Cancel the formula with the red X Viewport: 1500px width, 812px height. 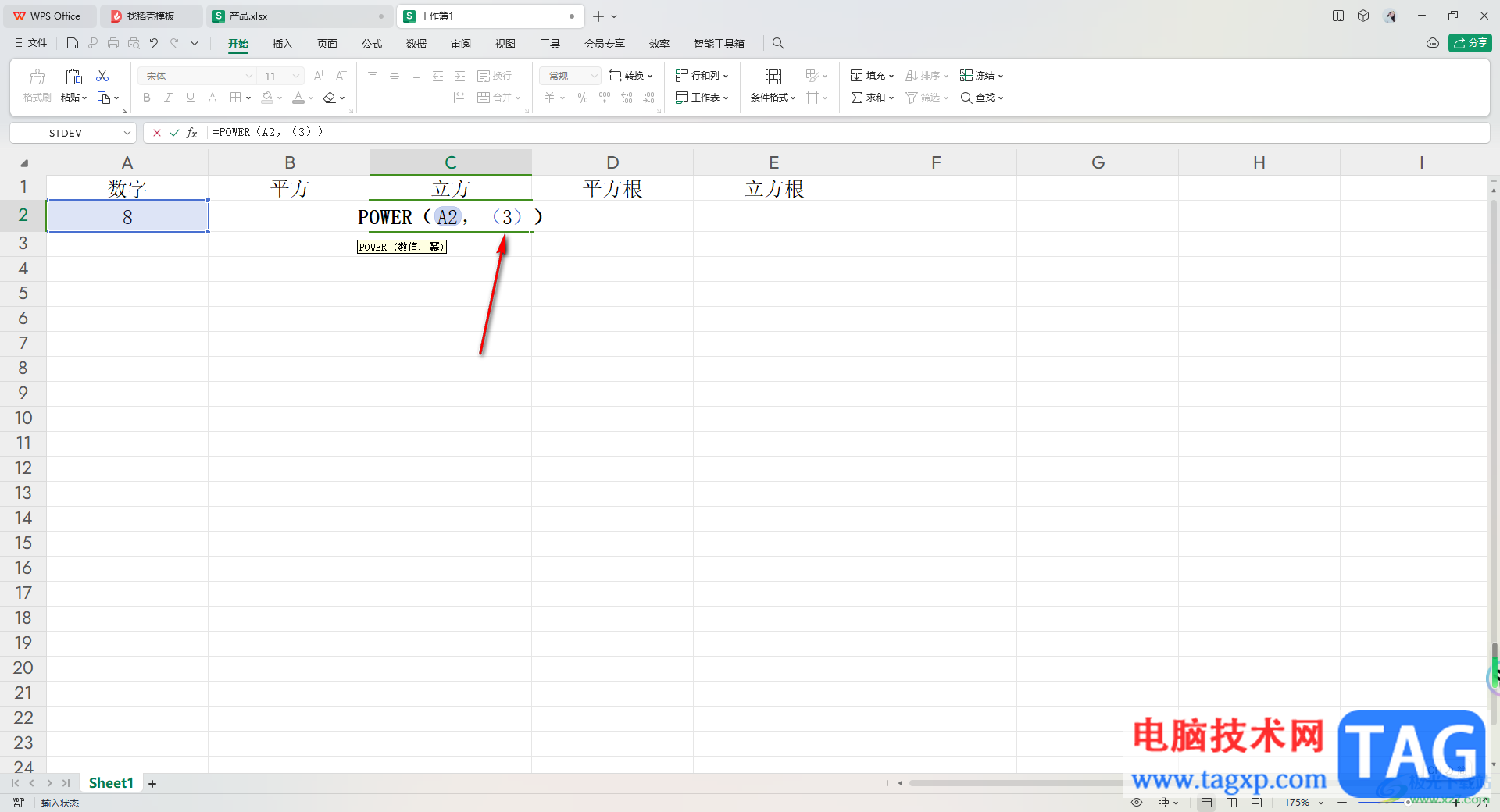point(157,133)
